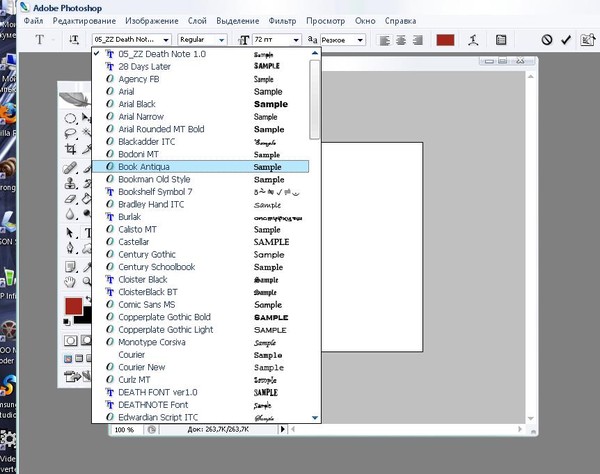Click the text color swatch in options bar
Viewport: 600px width, 474px height.
[445, 40]
